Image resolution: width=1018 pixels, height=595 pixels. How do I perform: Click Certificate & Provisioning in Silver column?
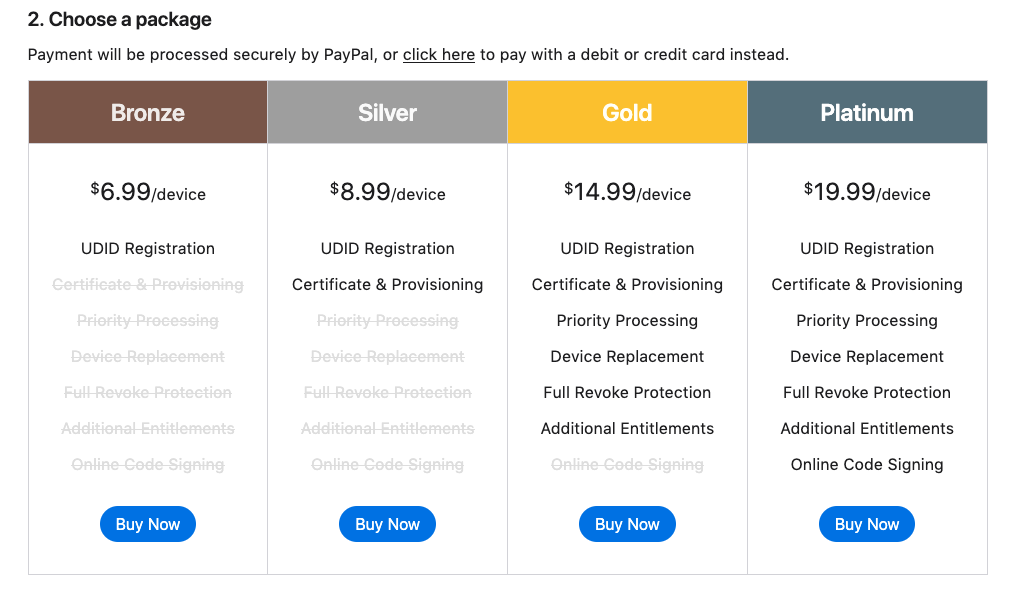[x=388, y=284]
